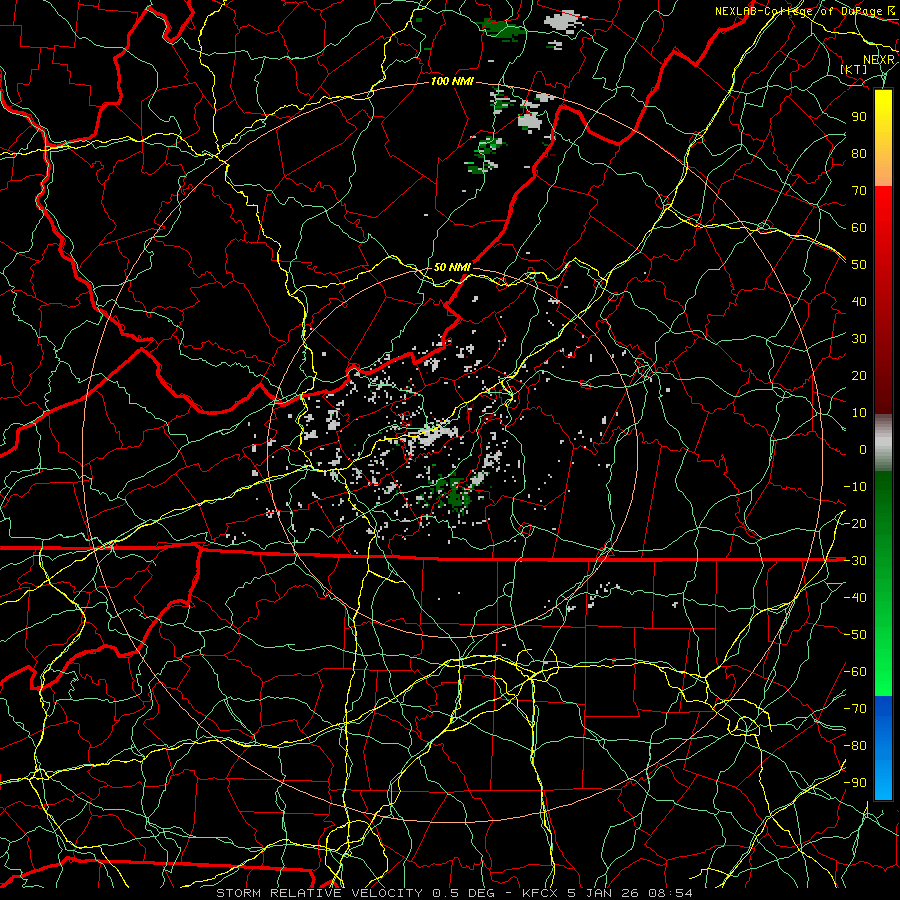This screenshot has height=900, width=900.
Task: Select the -70 value on velocity scale
Action: click(855, 709)
